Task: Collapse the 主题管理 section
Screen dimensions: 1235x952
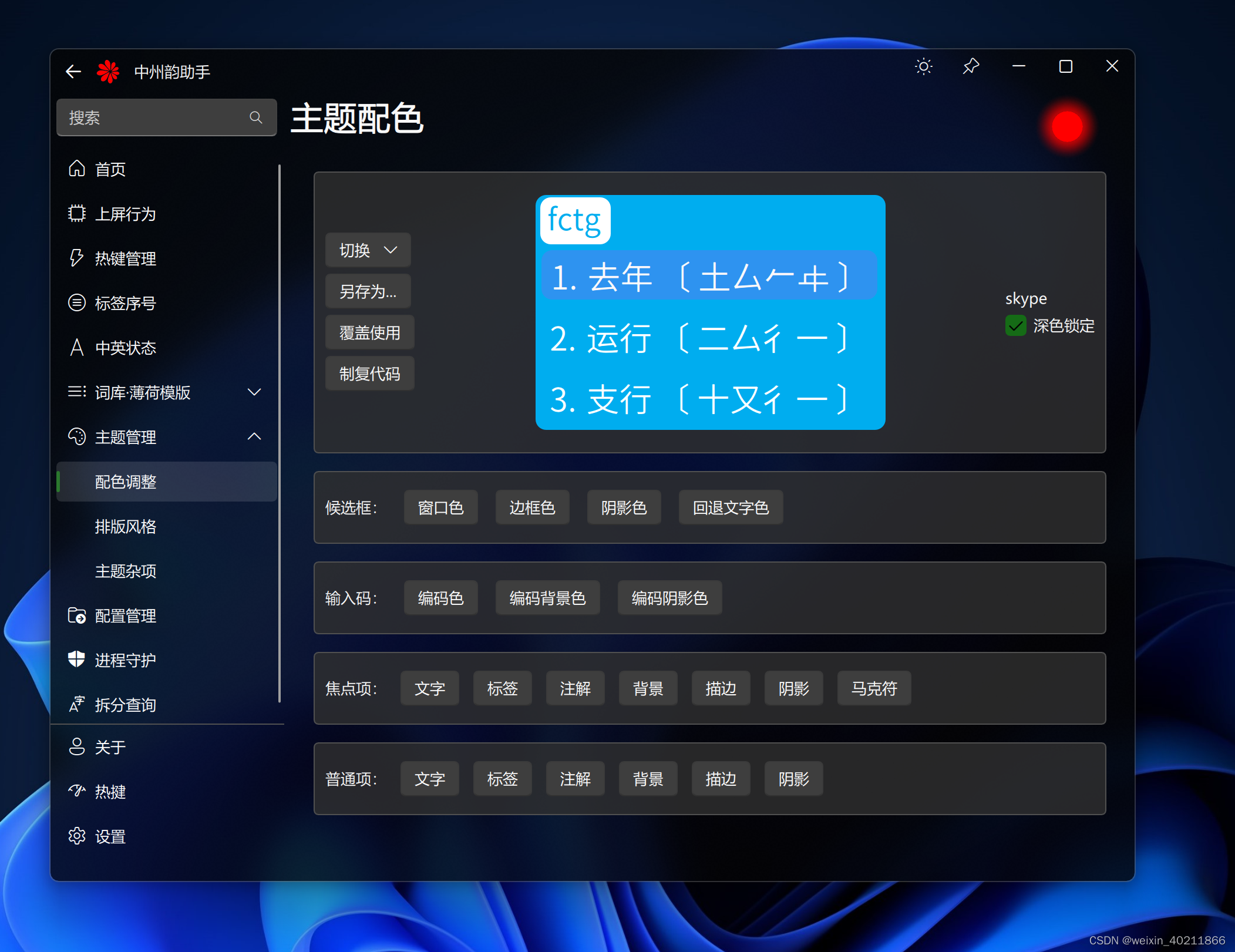Action: [x=254, y=437]
